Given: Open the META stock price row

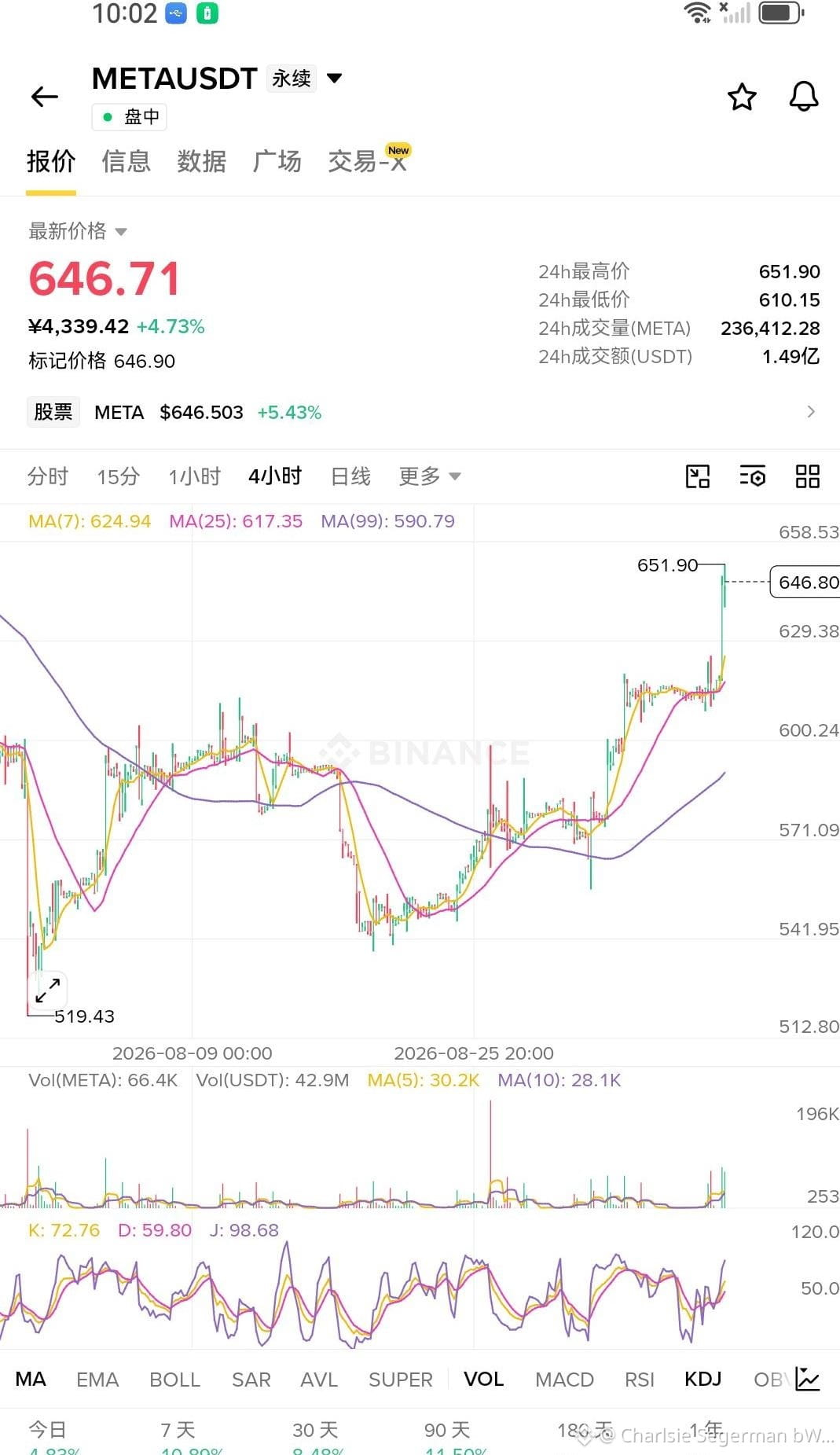Looking at the screenshot, I should (420, 412).
